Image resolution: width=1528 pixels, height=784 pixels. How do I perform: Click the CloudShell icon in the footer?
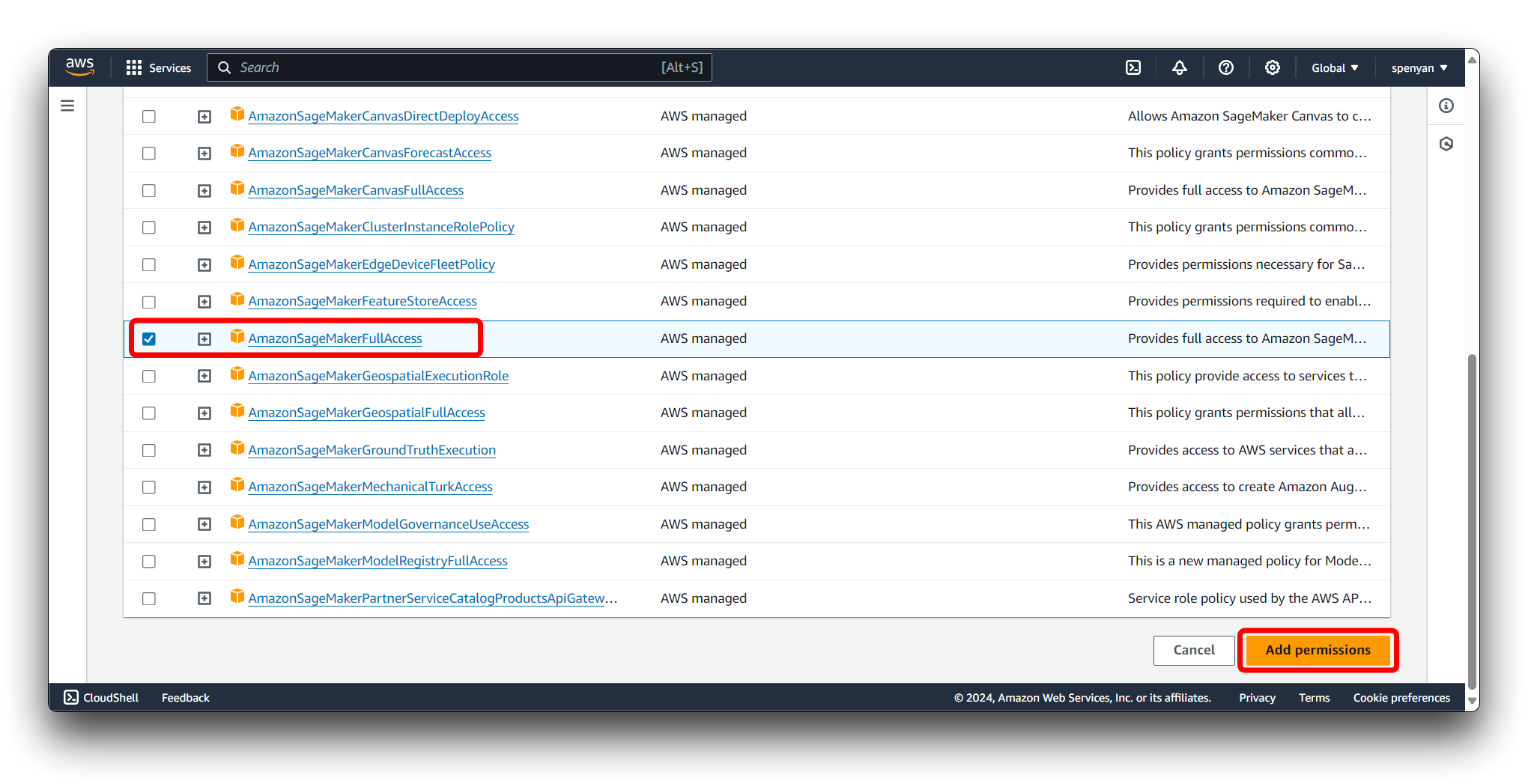point(71,697)
